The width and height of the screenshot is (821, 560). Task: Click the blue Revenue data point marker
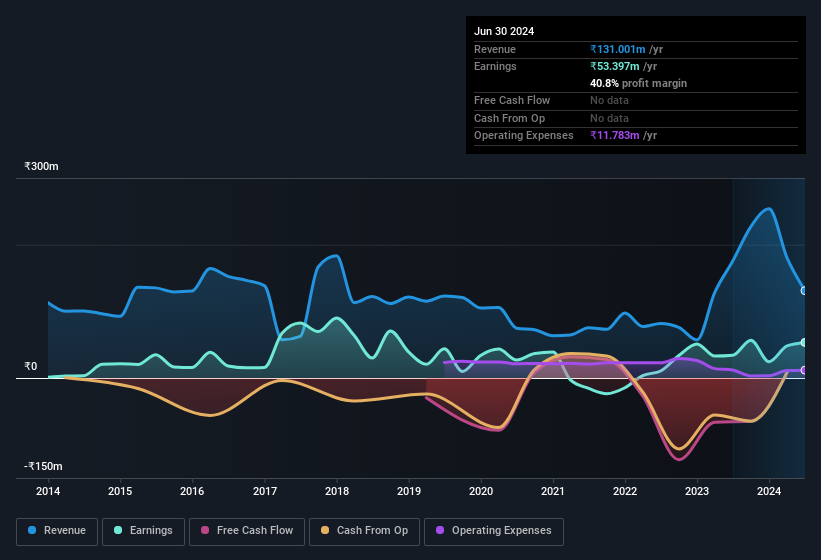pos(804,290)
